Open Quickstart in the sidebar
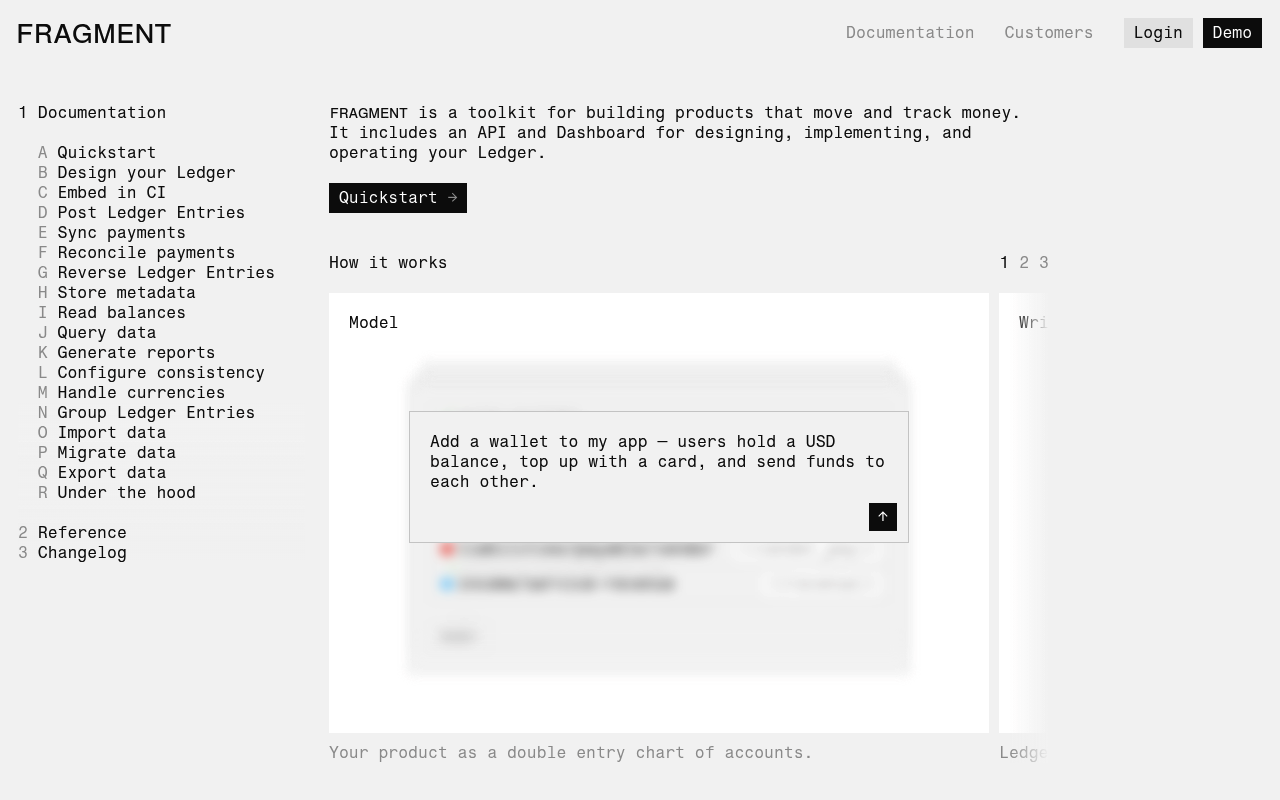Viewport: 1280px width, 800px height. coord(107,153)
